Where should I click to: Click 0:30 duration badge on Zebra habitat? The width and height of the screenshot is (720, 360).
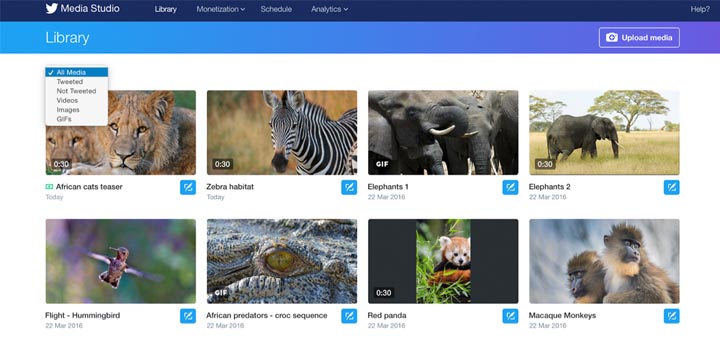(223, 164)
